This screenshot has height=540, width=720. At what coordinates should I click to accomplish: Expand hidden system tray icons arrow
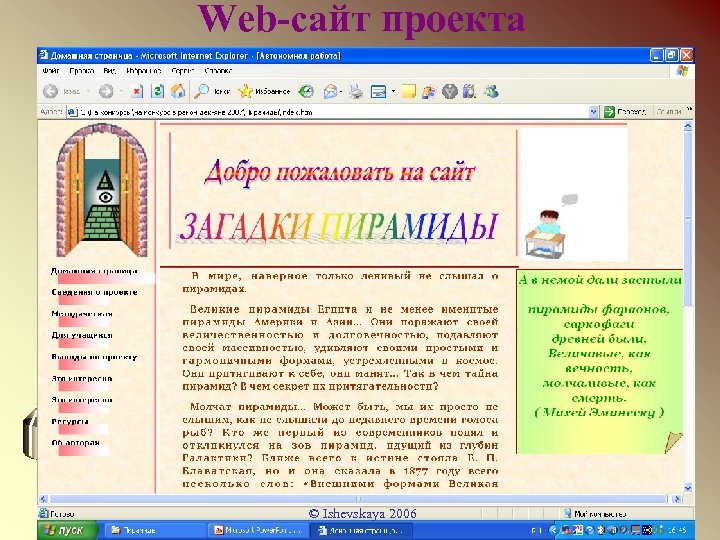tap(553, 530)
